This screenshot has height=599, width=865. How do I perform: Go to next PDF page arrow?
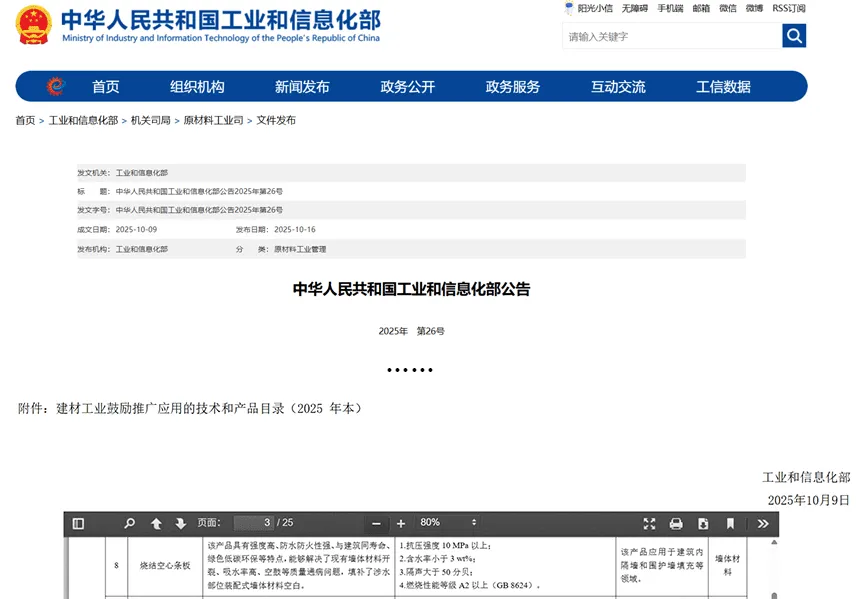click(x=181, y=523)
